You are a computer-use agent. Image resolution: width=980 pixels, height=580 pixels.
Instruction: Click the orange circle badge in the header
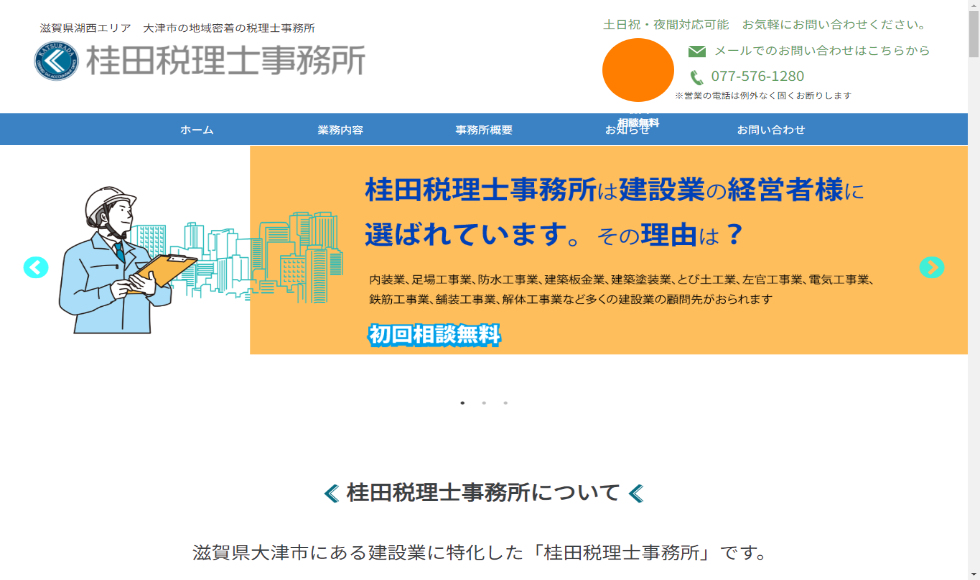pos(638,70)
